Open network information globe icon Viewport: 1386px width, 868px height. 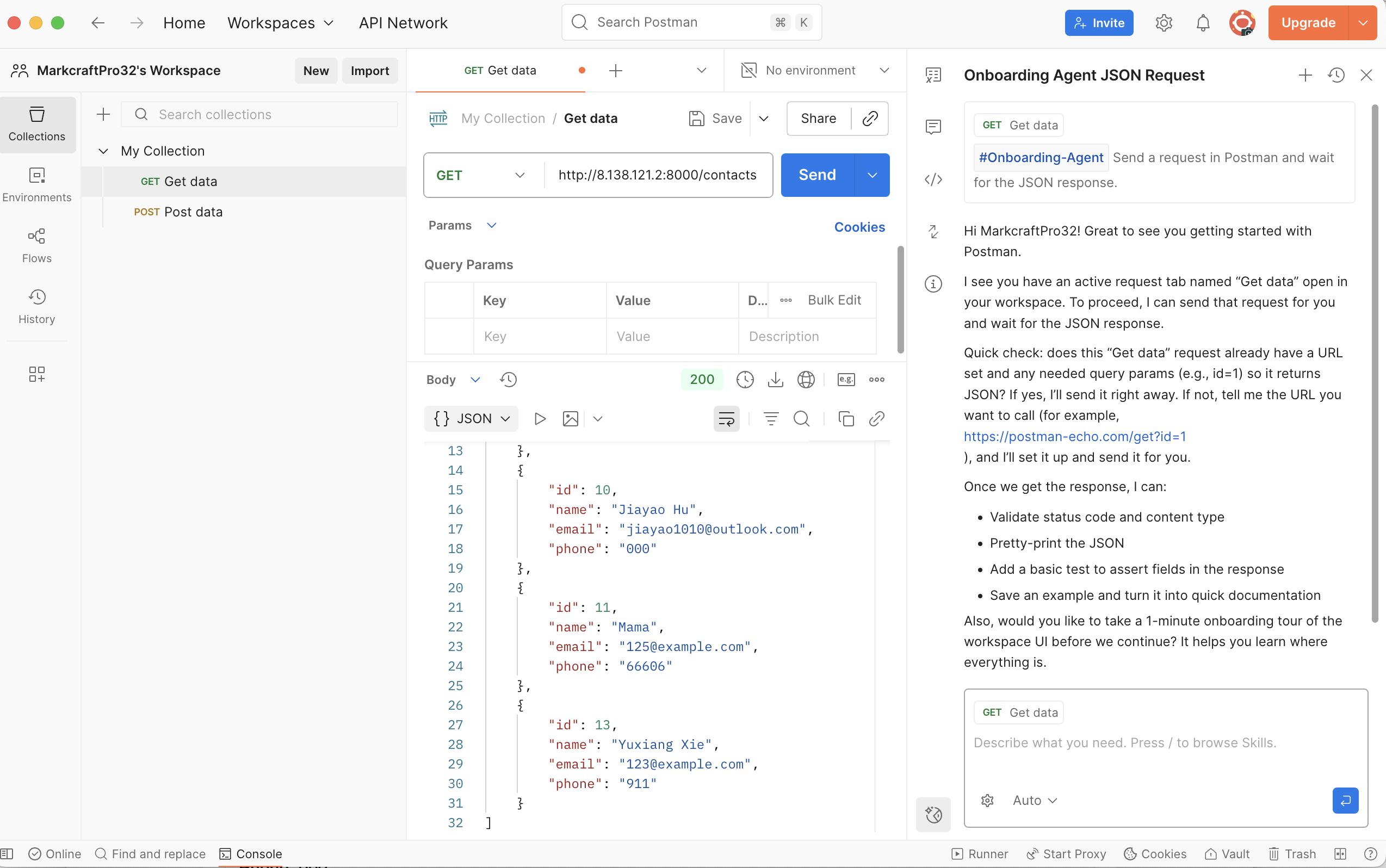click(x=806, y=380)
